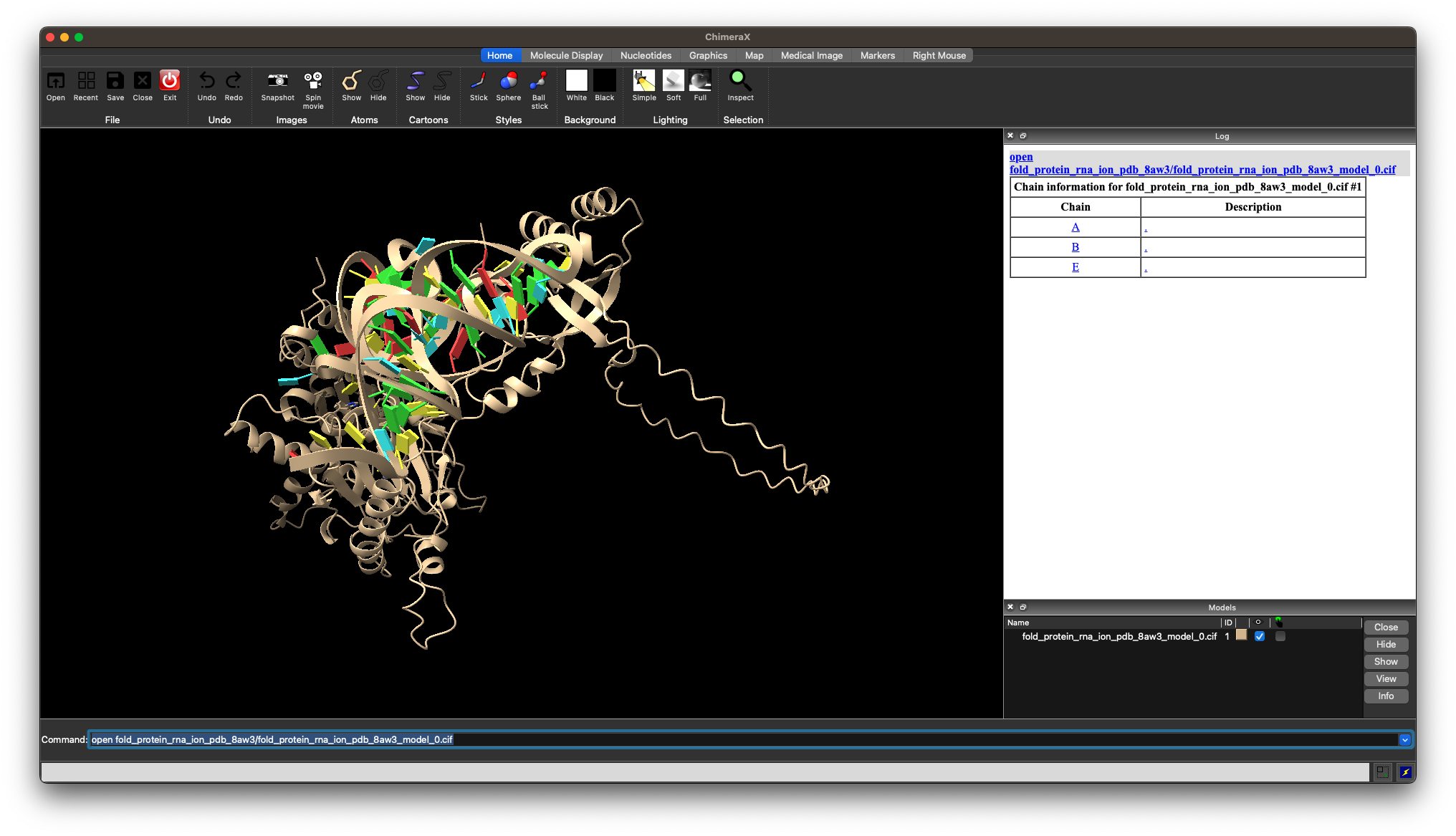The height and width of the screenshot is (836, 1456).
Task: Click the Snapshot camera icon
Action: coord(277,81)
